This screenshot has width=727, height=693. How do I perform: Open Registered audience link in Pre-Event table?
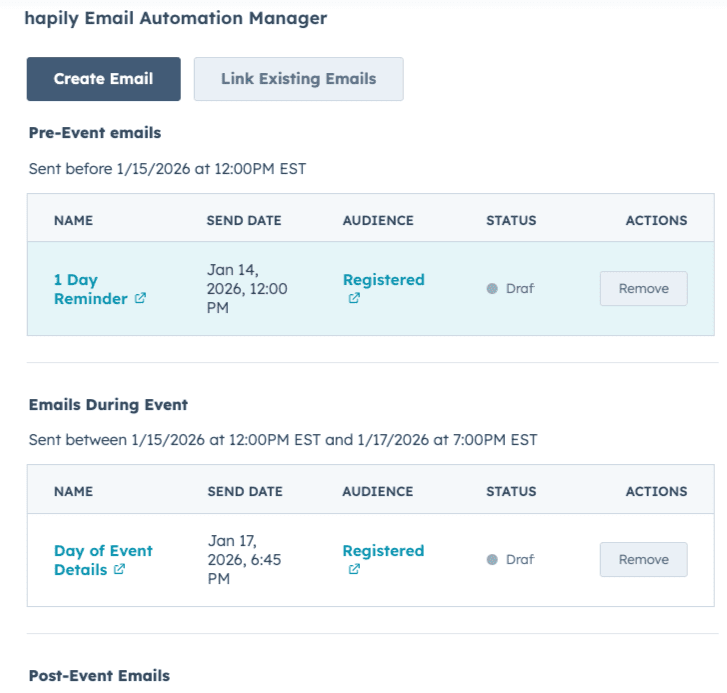[383, 280]
